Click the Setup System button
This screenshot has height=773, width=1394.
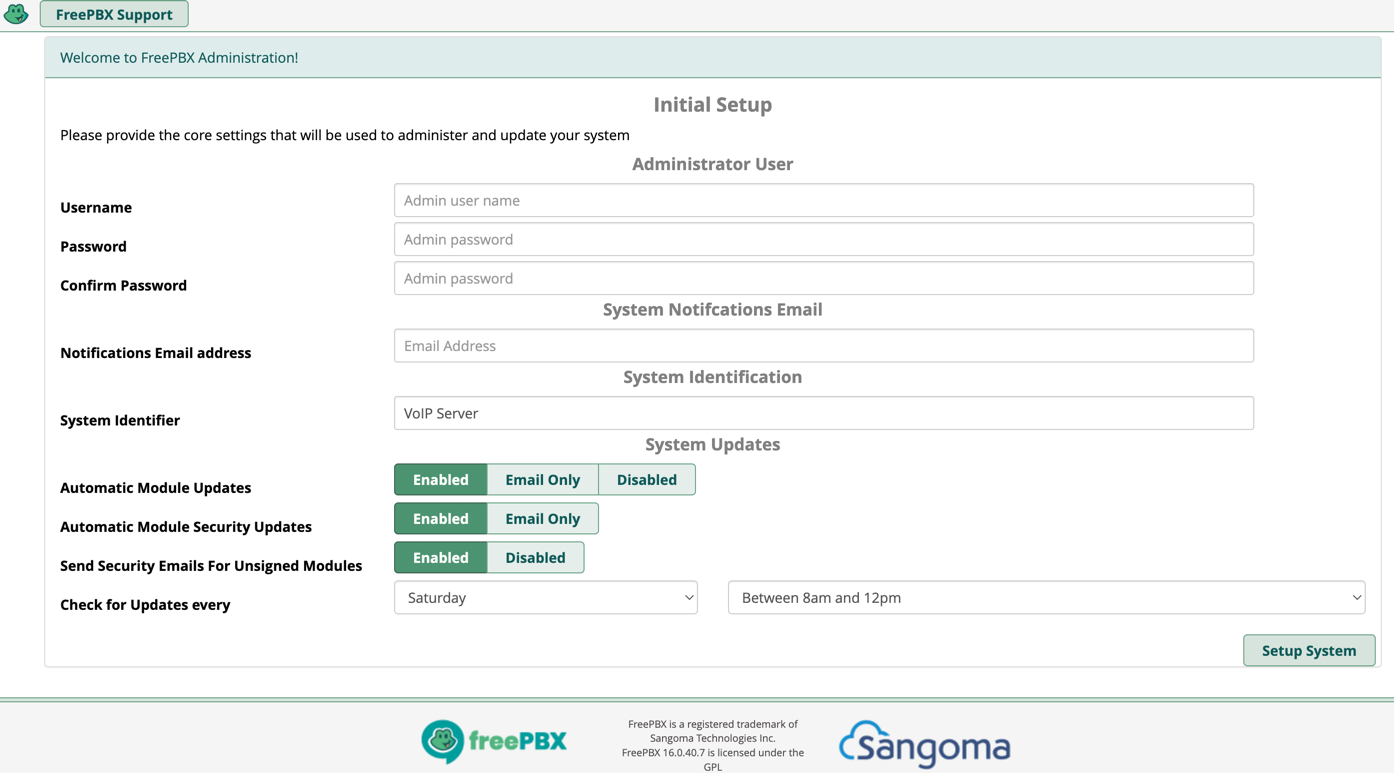(x=1309, y=650)
